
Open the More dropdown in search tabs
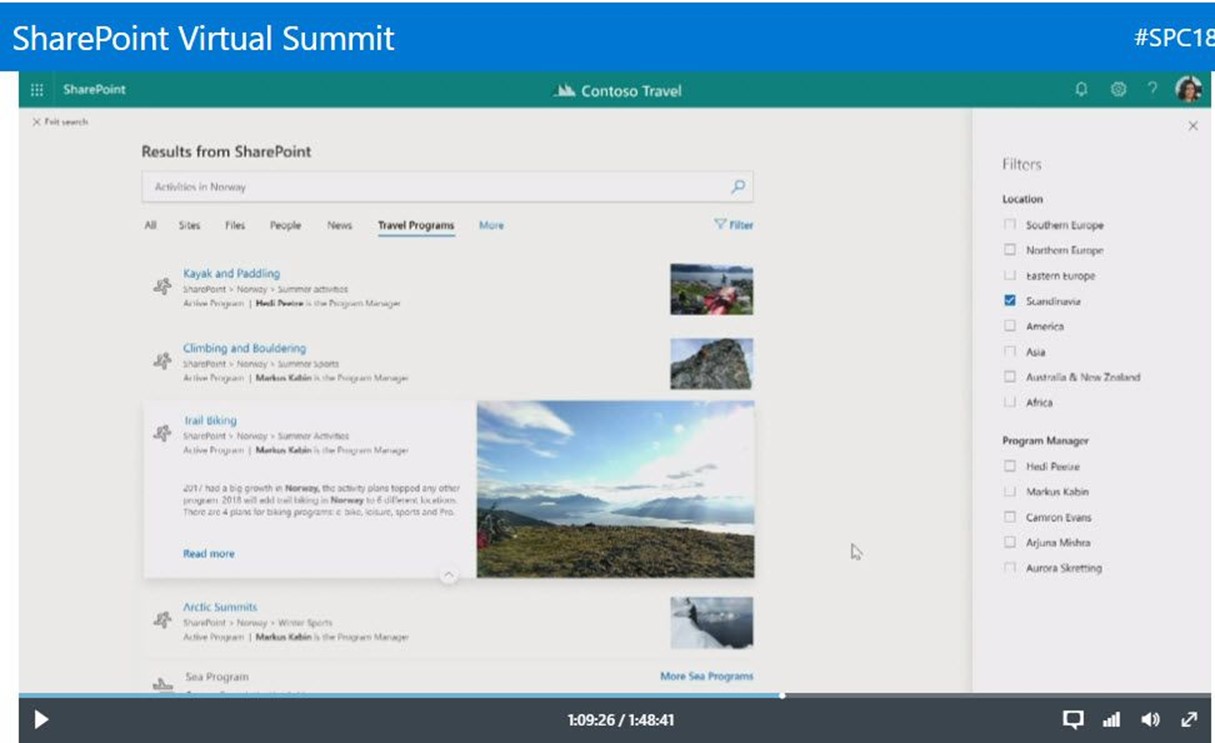pos(491,225)
